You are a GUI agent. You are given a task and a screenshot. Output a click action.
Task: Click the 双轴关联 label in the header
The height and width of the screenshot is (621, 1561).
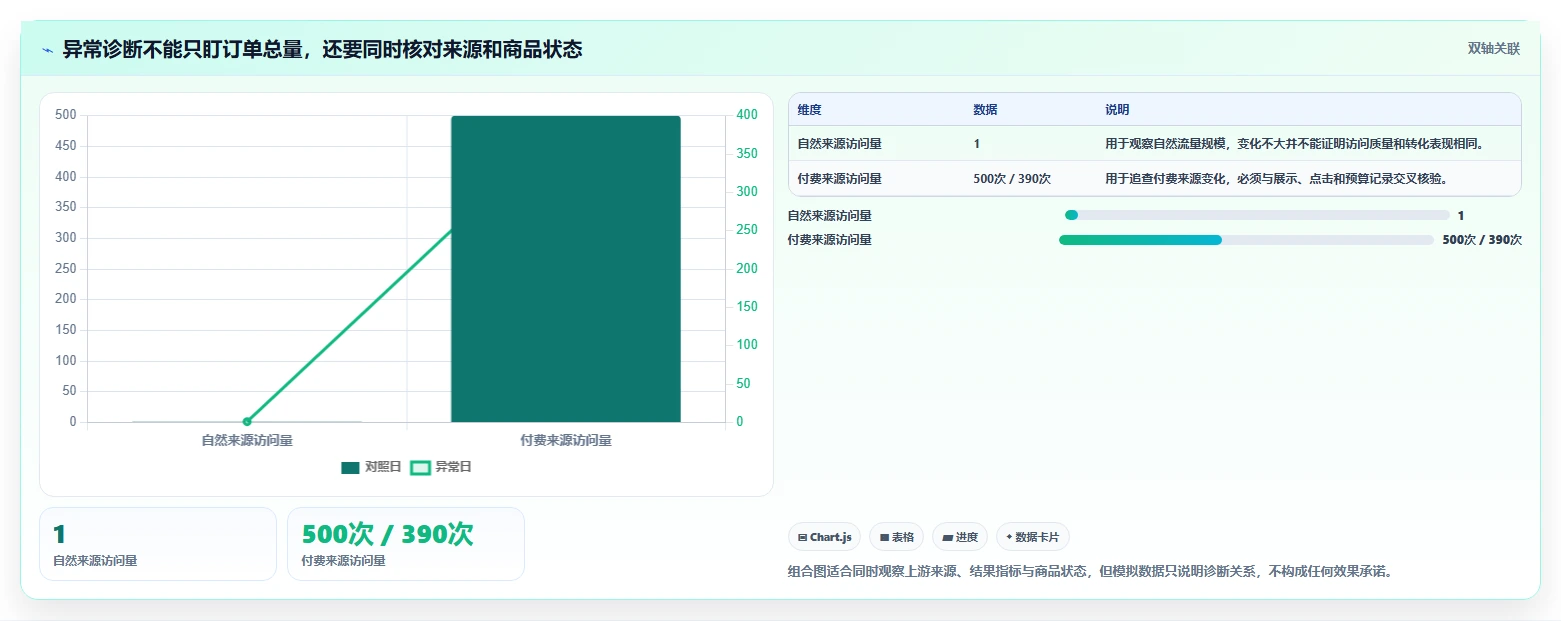click(x=1493, y=49)
